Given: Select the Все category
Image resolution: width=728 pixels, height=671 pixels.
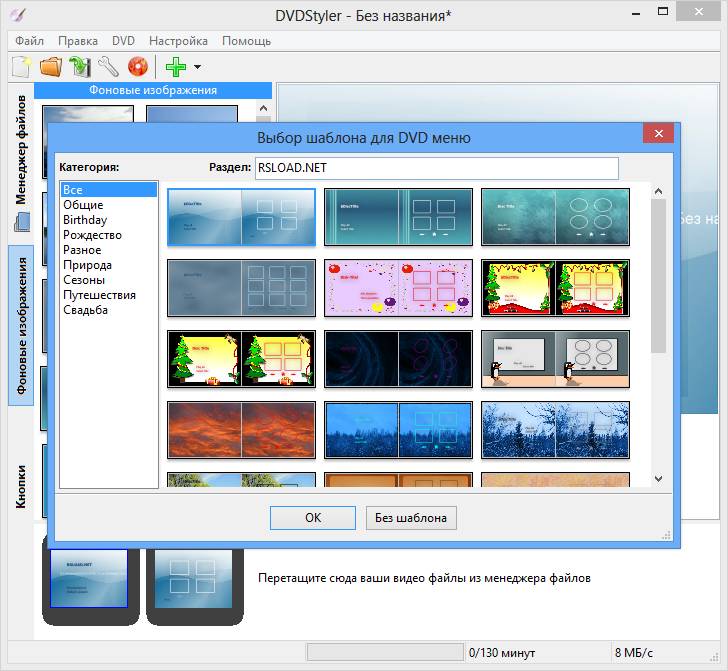Looking at the screenshot, I should 109,189.
